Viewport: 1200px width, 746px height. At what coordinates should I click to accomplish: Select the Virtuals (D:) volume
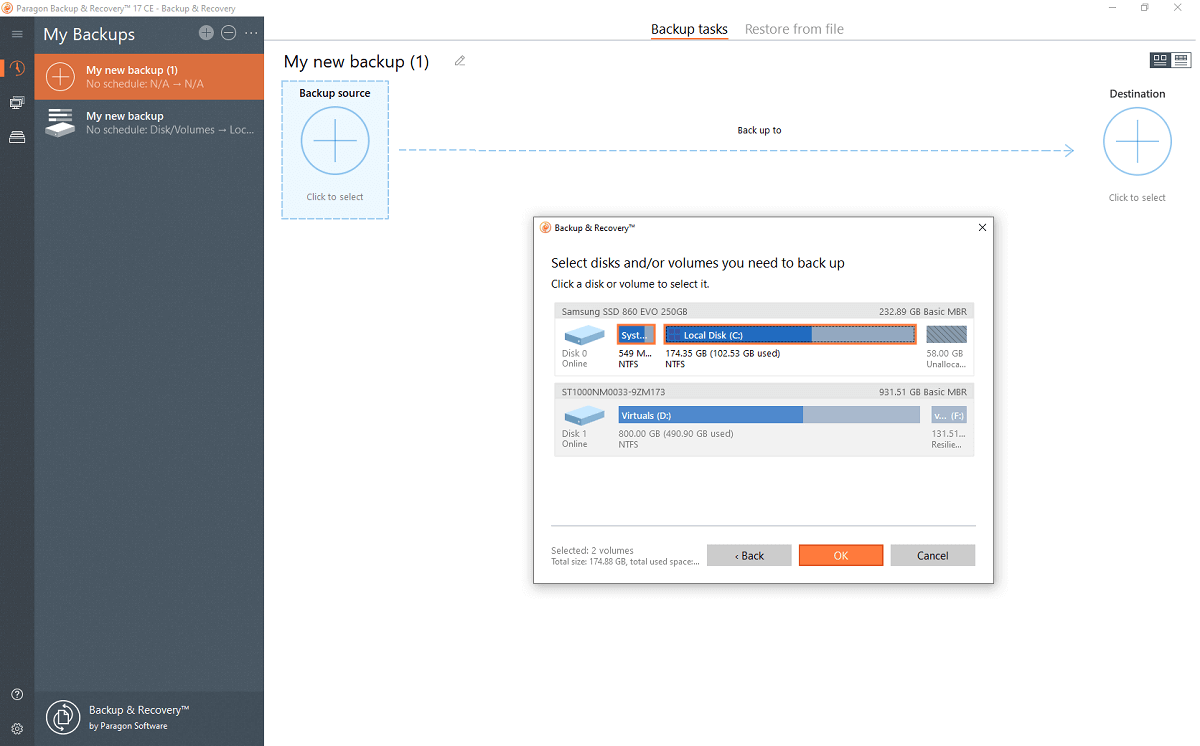tap(768, 415)
